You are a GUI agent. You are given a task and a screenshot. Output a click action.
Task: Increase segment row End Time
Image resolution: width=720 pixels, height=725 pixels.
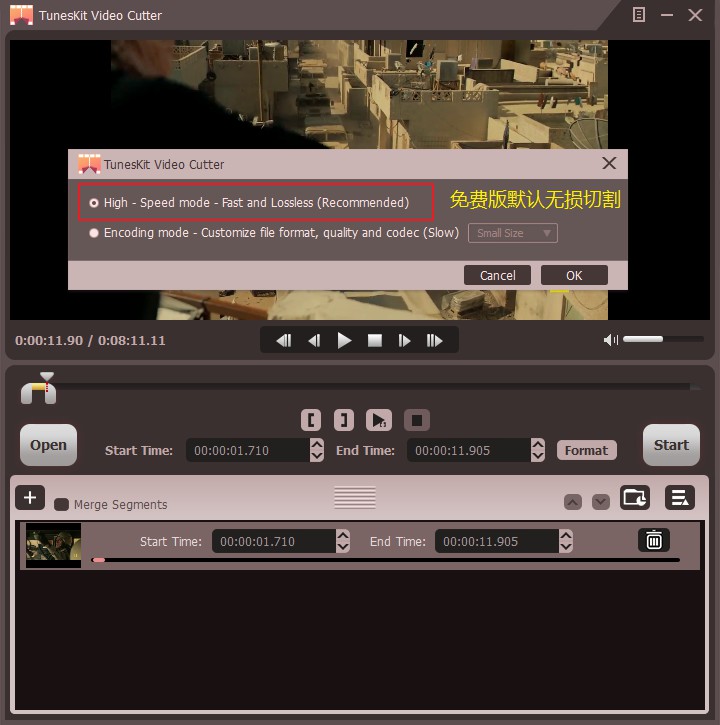click(566, 535)
